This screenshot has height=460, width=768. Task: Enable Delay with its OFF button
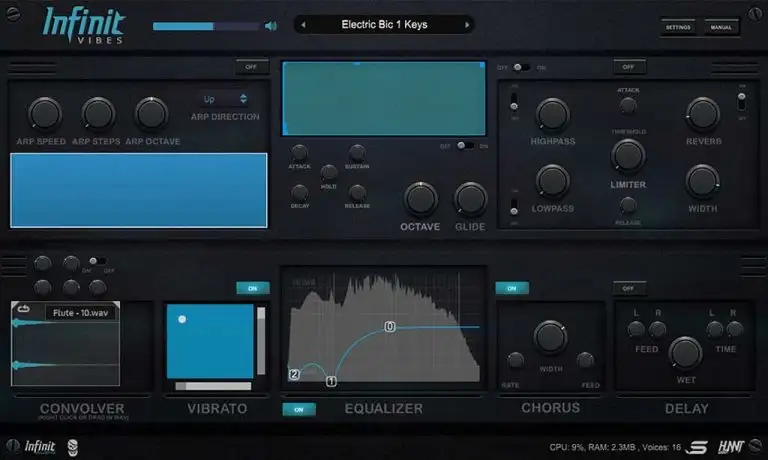pos(629,288)
